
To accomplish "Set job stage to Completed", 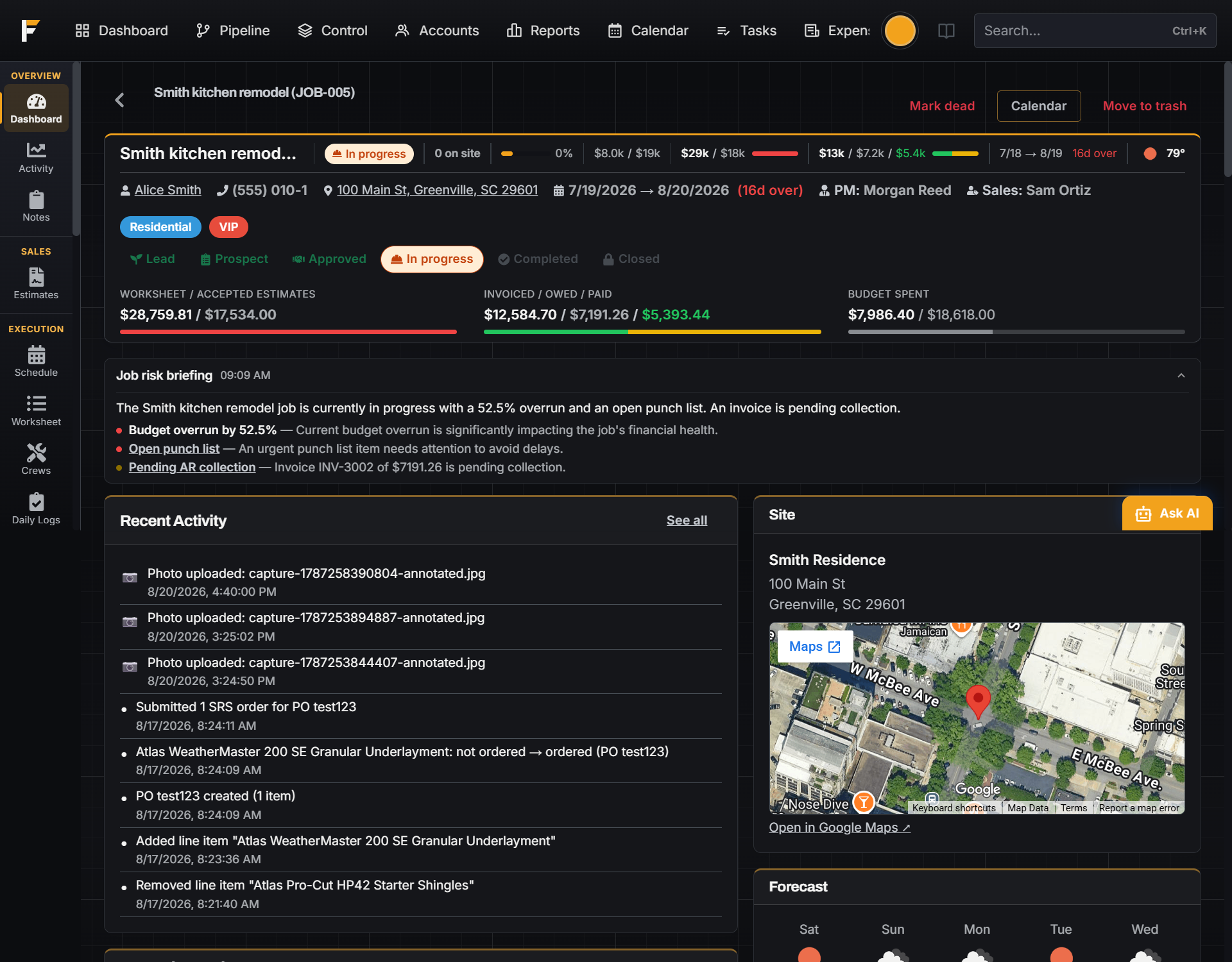I will tap(538, 258).
